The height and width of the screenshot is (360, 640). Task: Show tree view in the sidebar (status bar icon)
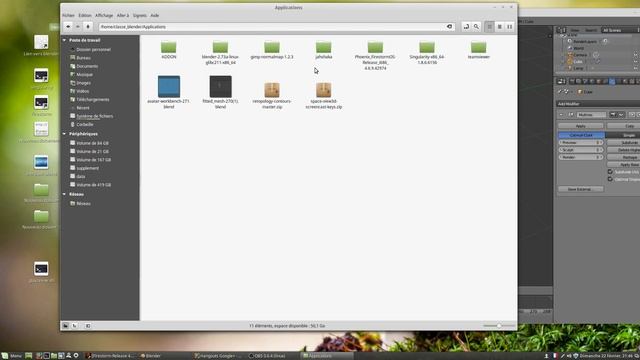[x=75, y=326]
